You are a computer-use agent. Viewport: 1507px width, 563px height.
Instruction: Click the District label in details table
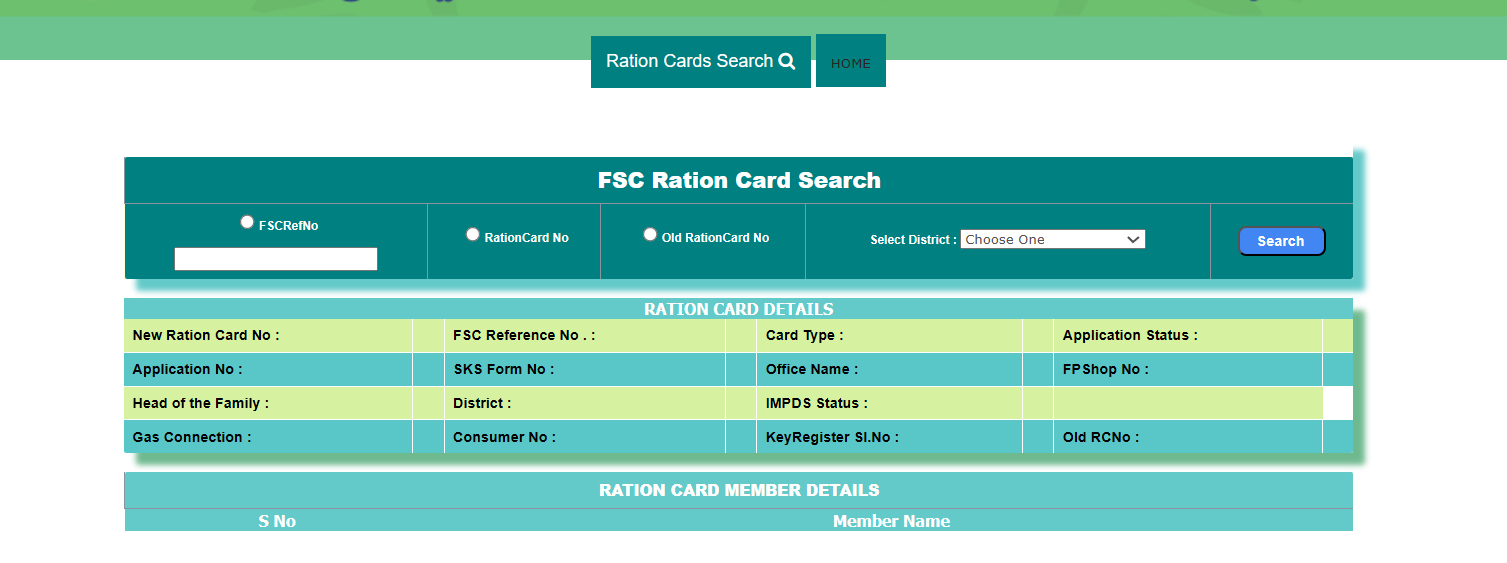tap(482, 403)
